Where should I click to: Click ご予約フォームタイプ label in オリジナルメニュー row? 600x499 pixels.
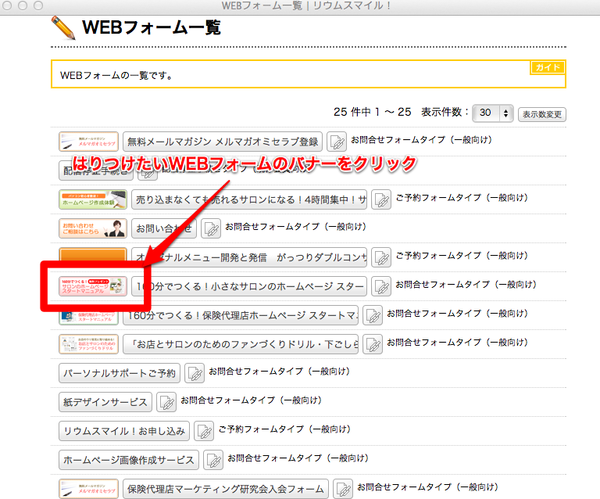461,256
